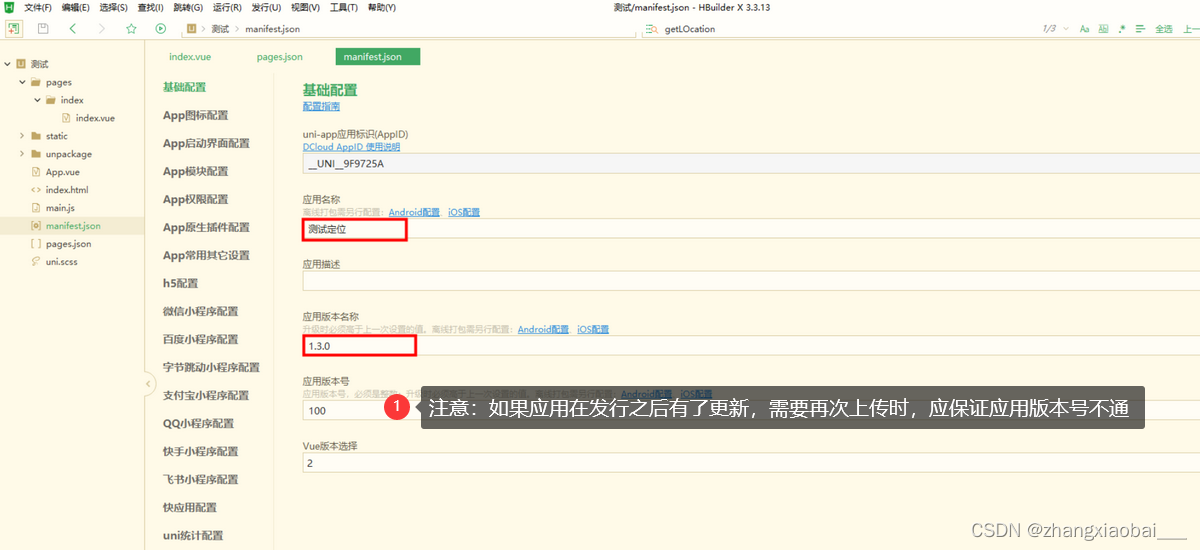Viewport: 1202px width, 550px height.
Task: Open pages.json in the file tree
Action: tap(68, 244)
